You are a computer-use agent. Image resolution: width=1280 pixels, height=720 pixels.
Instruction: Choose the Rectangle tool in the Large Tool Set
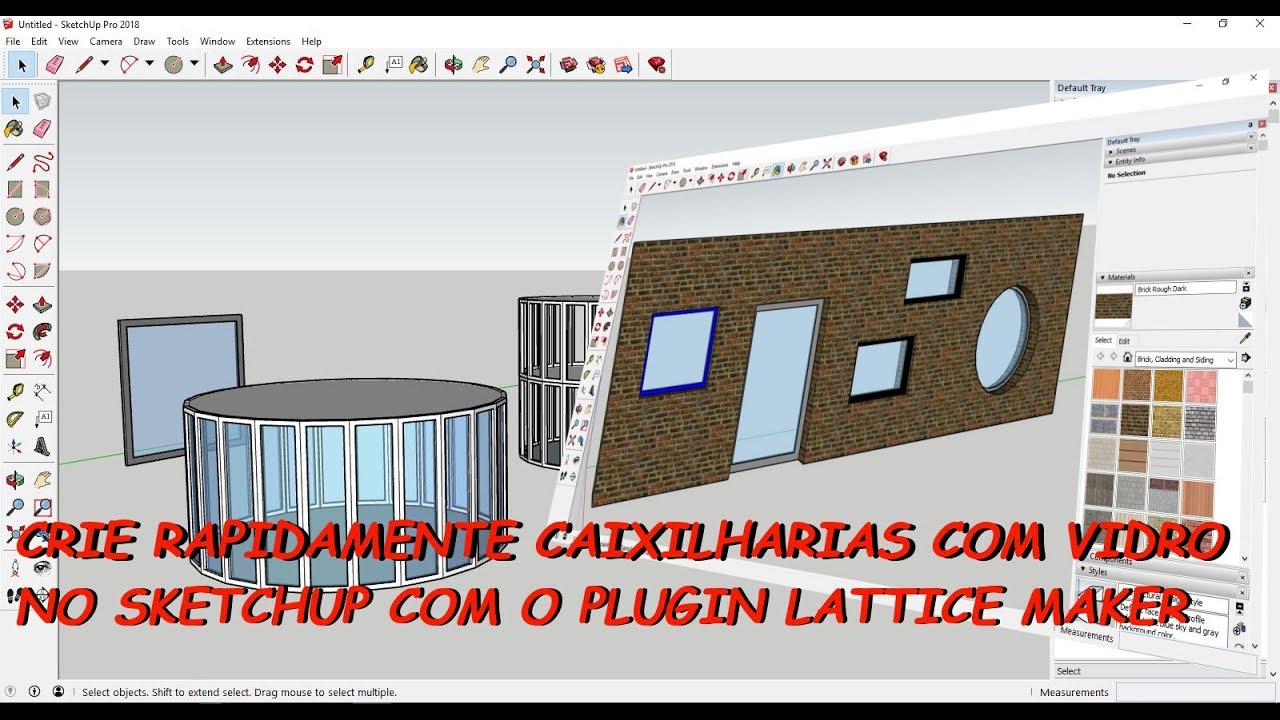15,189
